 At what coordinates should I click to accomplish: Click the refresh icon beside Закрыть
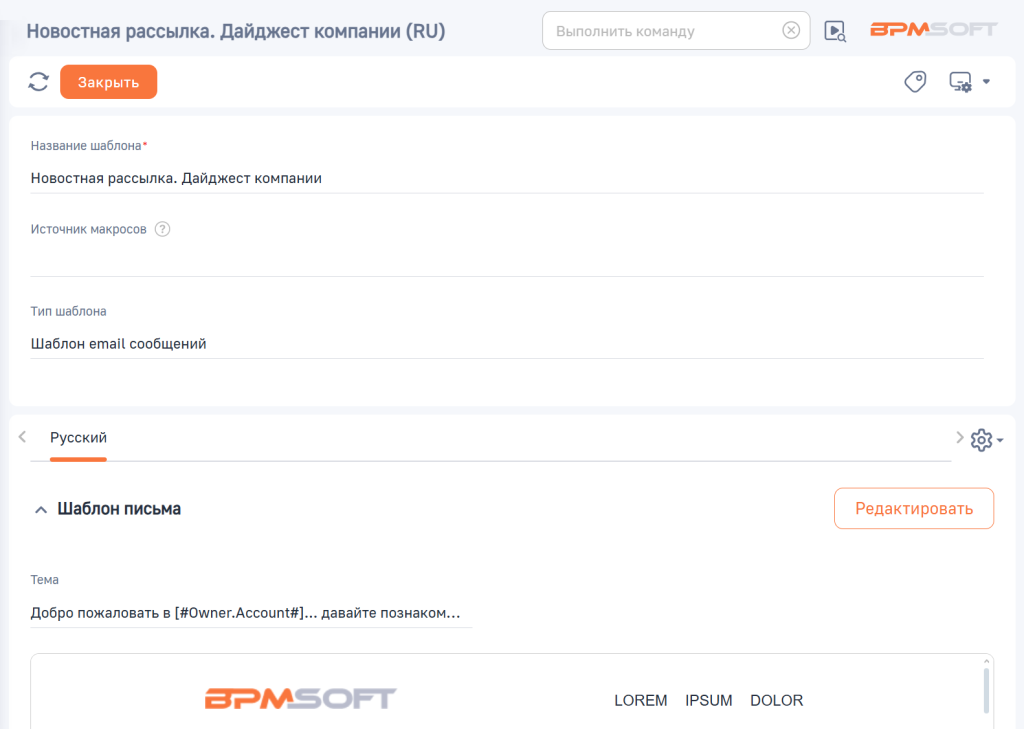tap(39, 82)
